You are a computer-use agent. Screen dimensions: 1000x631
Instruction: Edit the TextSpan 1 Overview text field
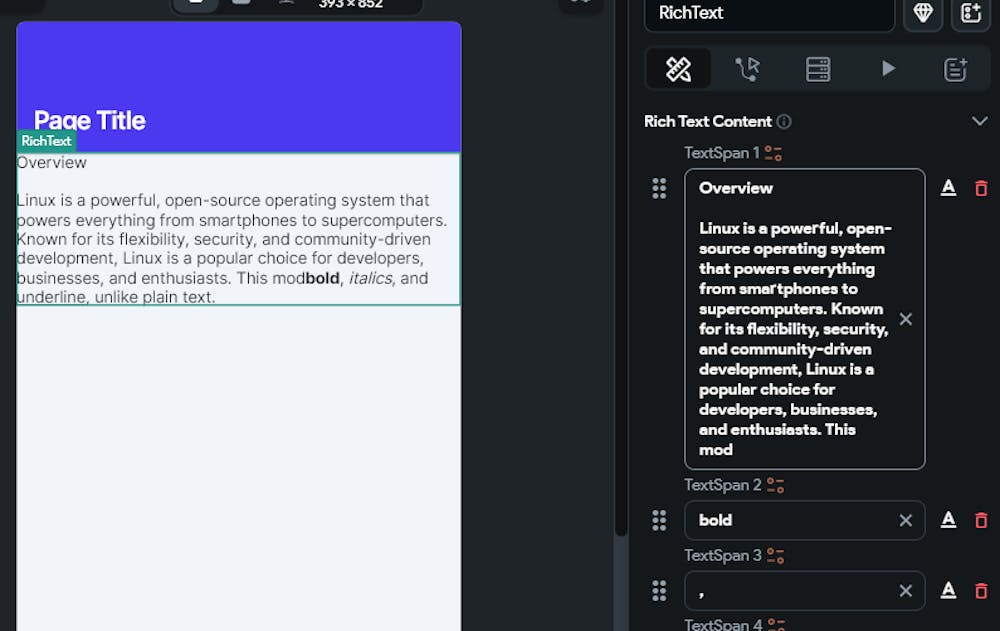804,319
